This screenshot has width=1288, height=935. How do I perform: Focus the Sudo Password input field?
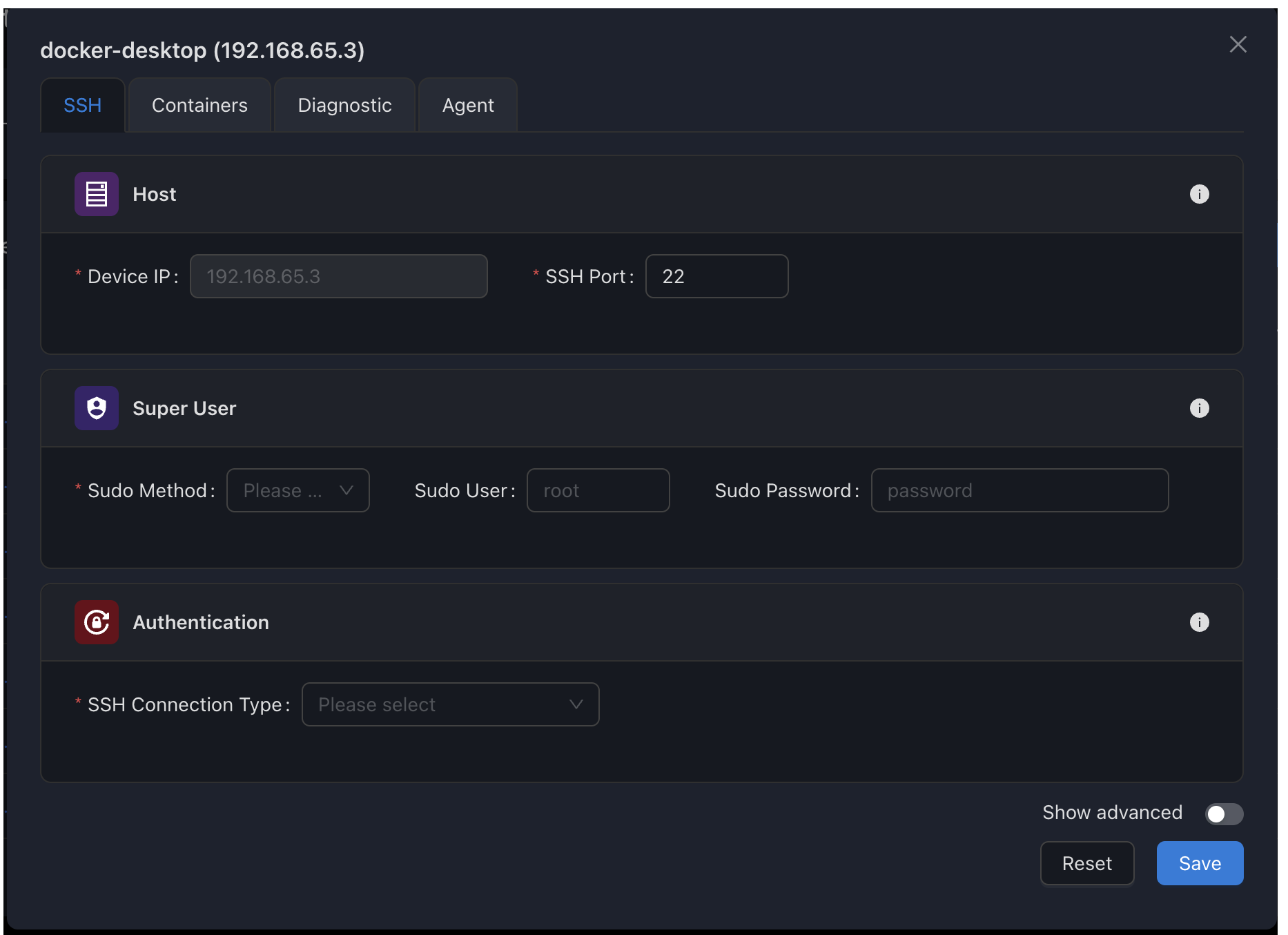click(x=1020, y=490)
